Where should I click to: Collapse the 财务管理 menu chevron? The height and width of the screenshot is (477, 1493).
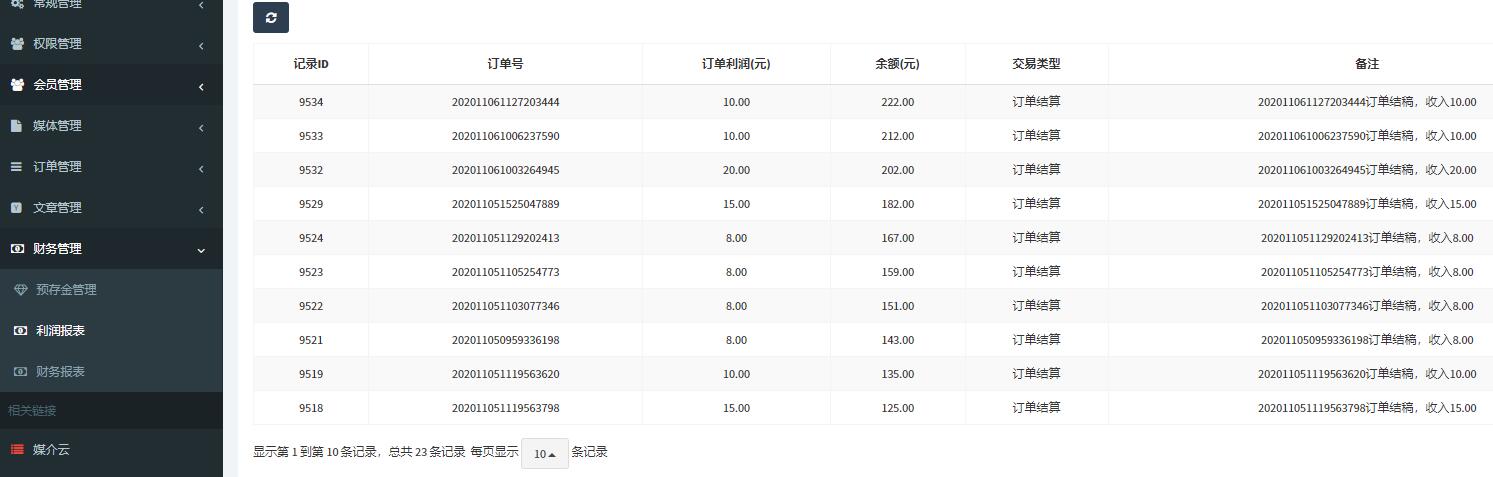click(201, 250)
